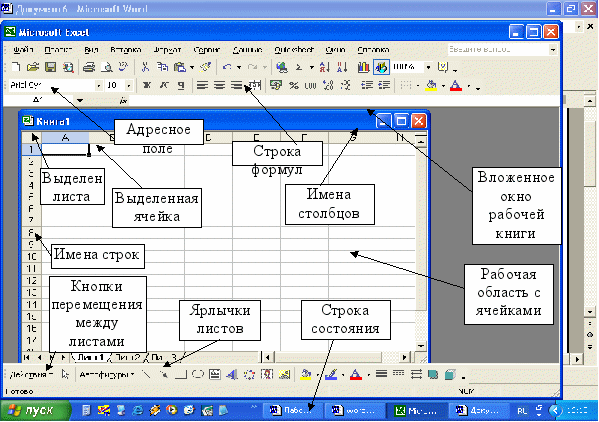Click the AutoSum sigma icon
The height and width of the screenshot is (422, 599).
[299, 67]
